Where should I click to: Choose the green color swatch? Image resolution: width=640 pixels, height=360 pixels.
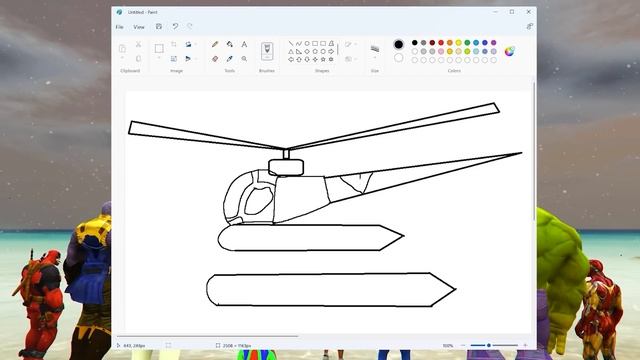(x=467, y=42)
